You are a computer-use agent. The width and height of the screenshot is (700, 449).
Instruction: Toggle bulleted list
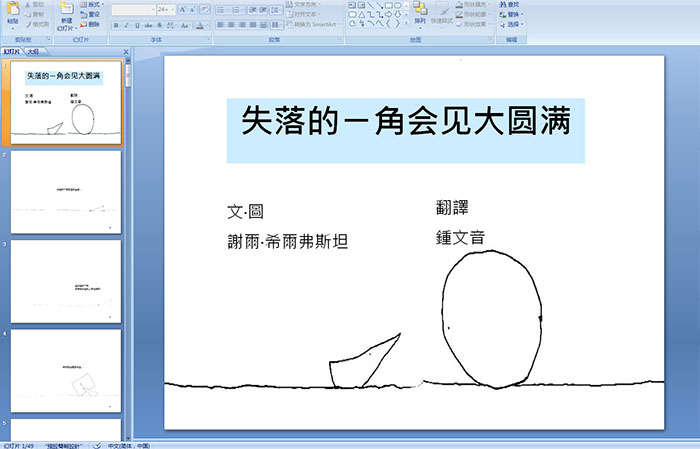pos(222,9)
